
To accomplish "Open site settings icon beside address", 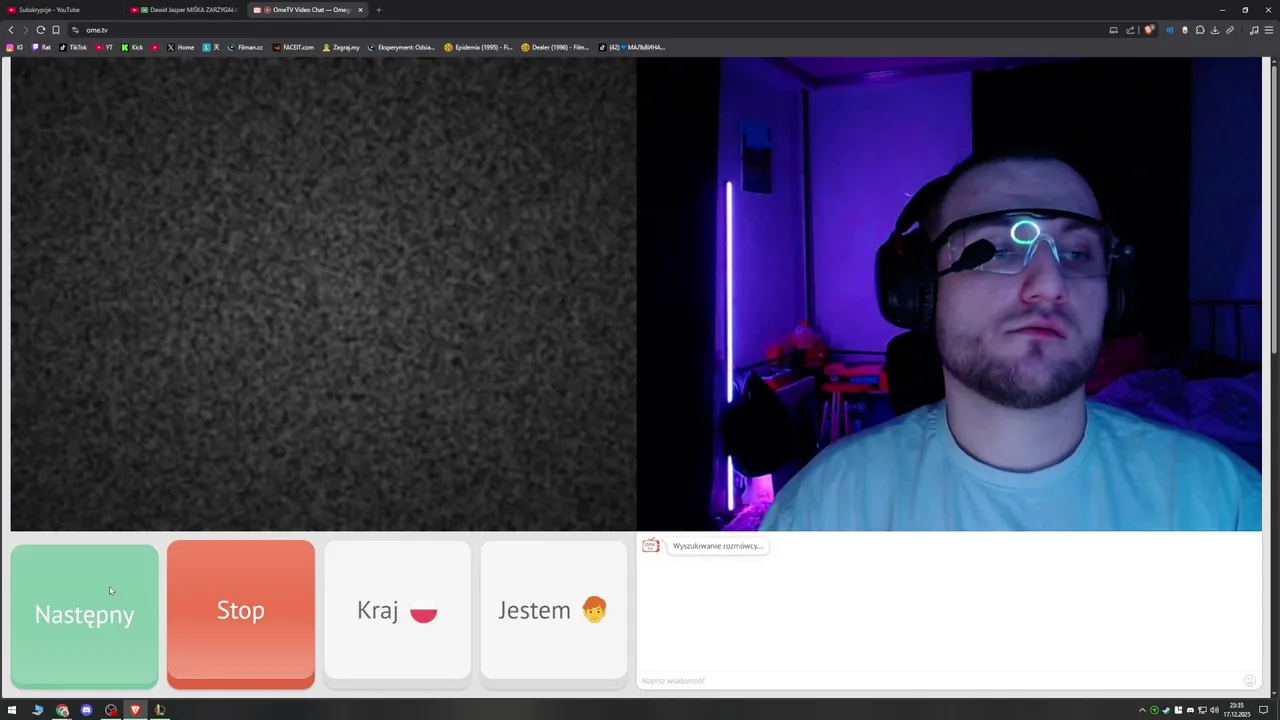I will click(75, 30).
